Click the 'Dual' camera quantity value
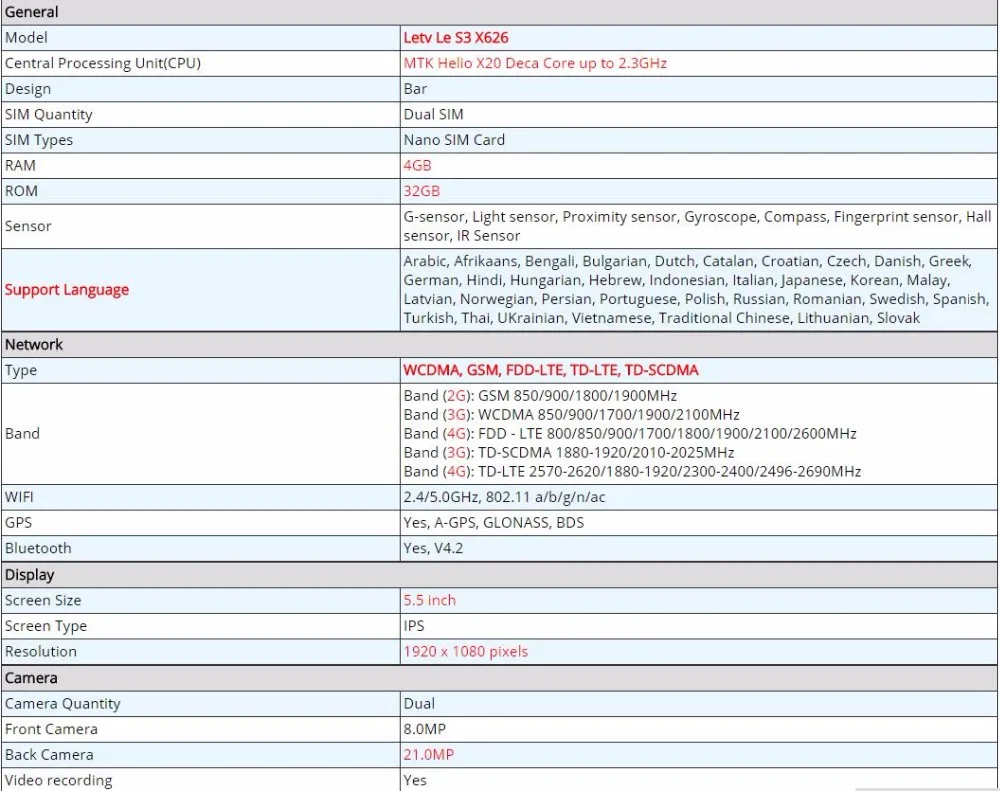This screenshot has width=1000, height=791. [419, 704]
